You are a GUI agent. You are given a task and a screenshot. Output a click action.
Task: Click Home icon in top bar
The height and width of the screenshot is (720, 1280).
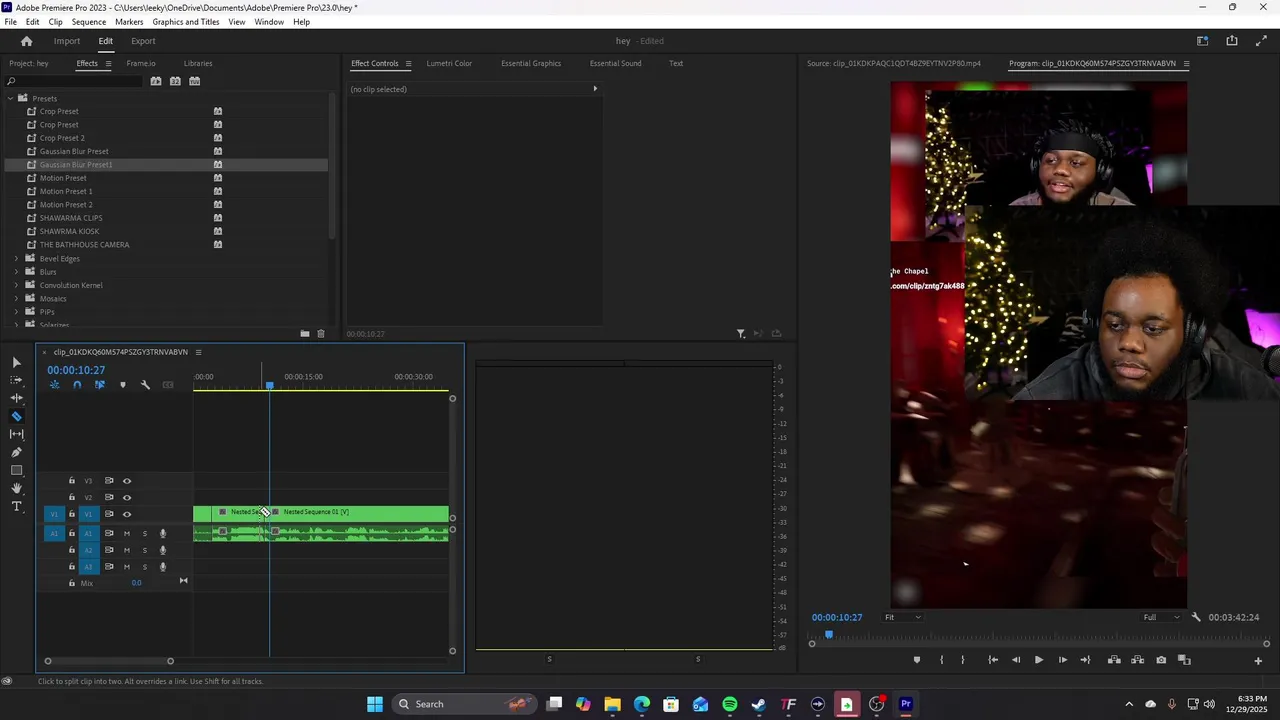tap(27, 41)
